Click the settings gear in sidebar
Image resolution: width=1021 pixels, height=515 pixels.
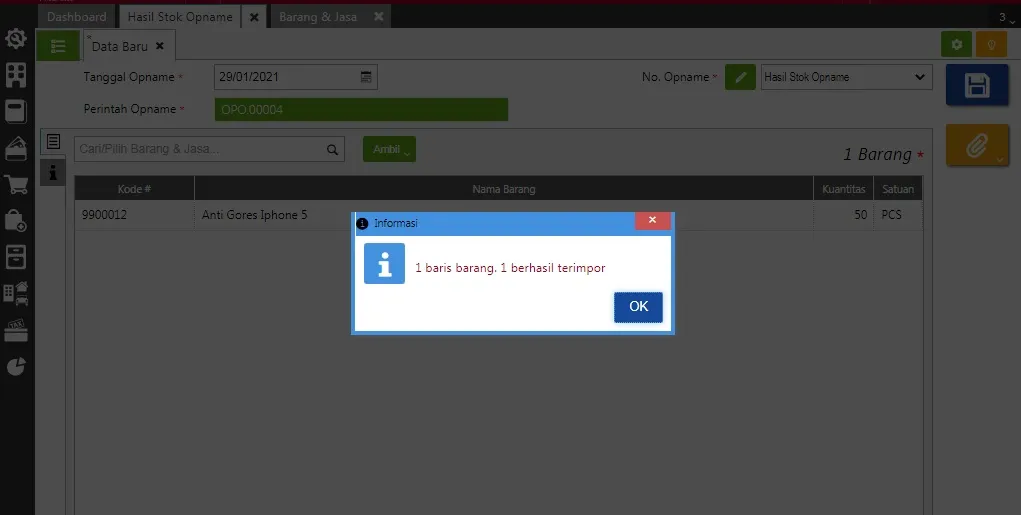pos(16,38)
